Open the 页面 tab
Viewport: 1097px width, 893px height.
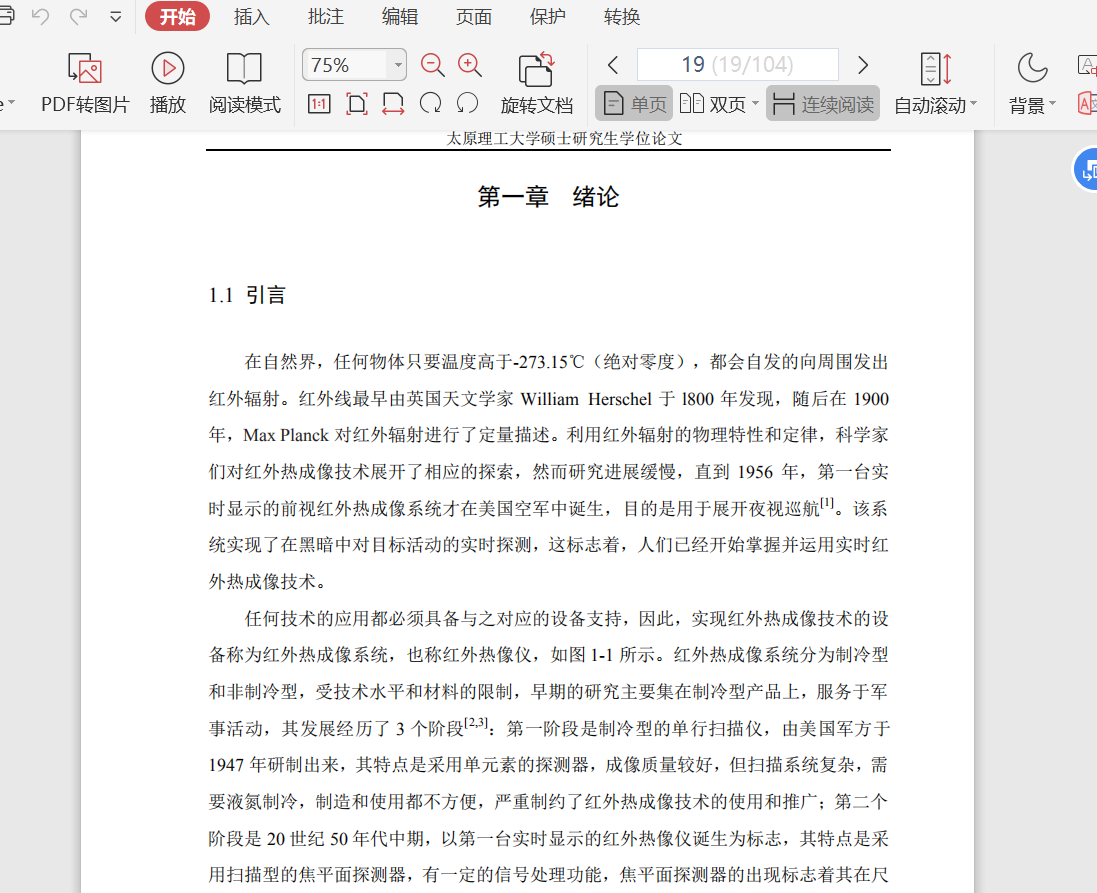point(474,16)
